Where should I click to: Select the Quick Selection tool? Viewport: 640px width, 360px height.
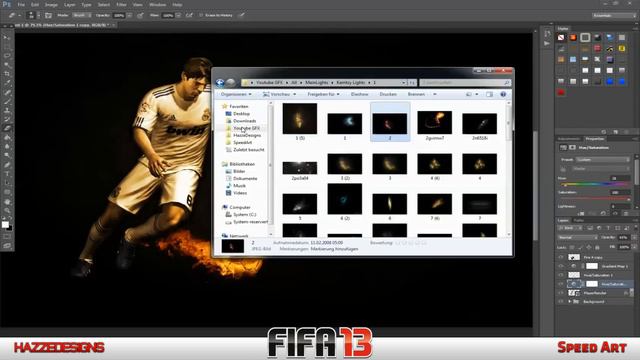7,64
